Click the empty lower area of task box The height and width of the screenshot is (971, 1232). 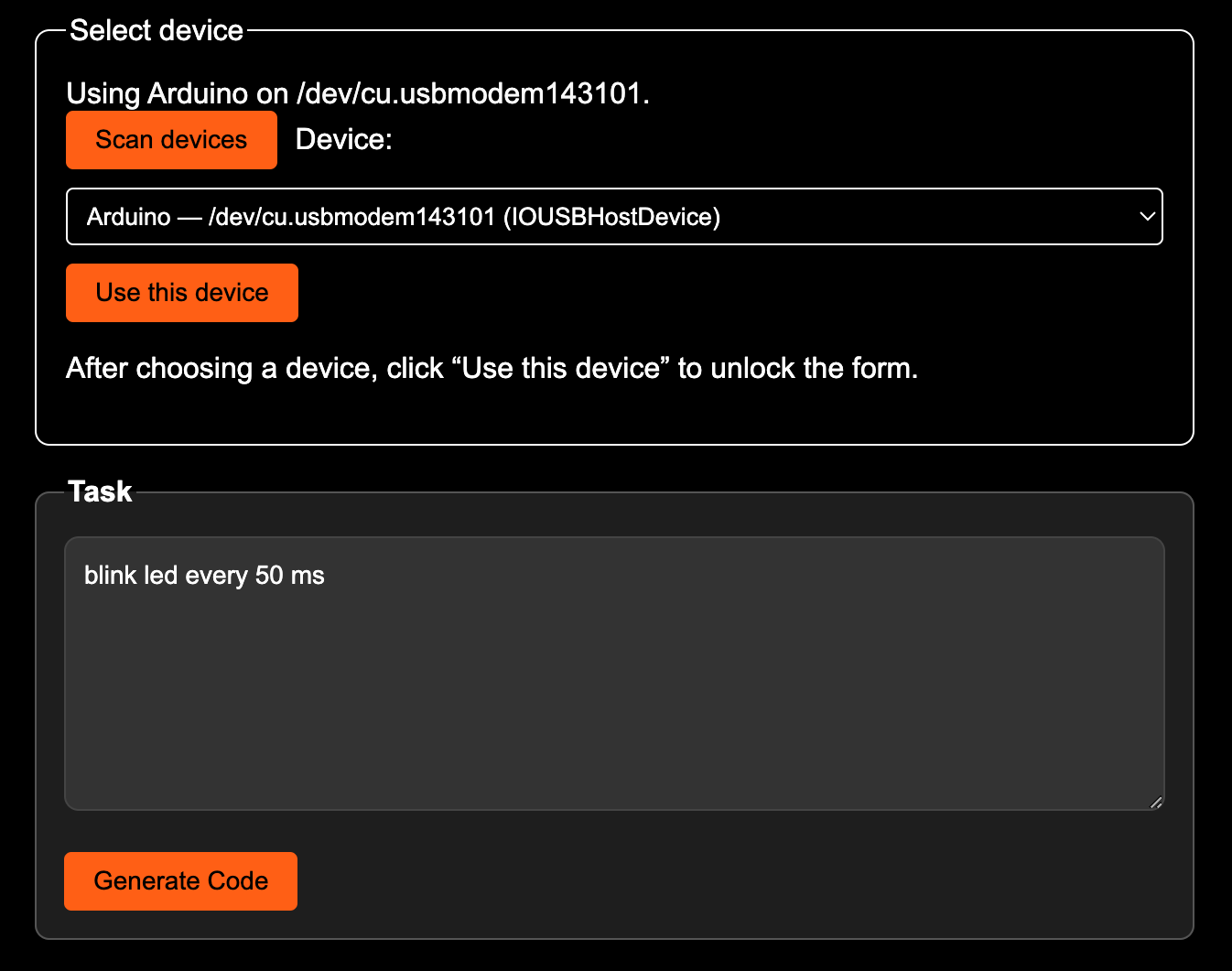[613, 732]
